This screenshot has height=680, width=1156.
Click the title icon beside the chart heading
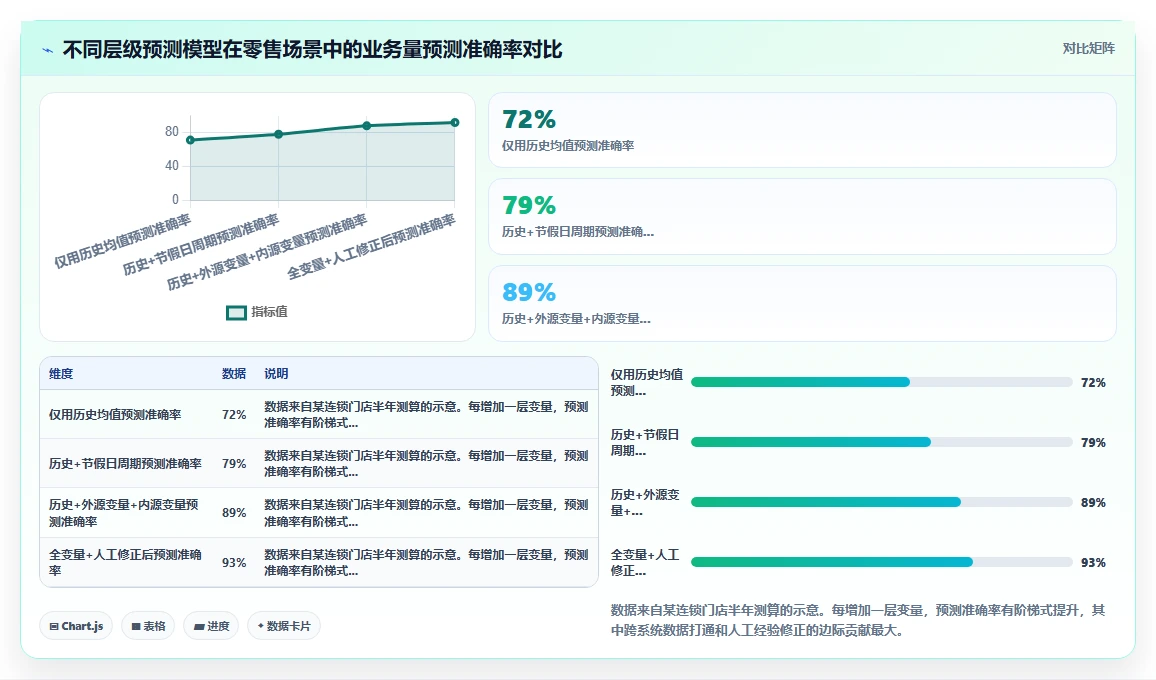click(x=48, y=50)
